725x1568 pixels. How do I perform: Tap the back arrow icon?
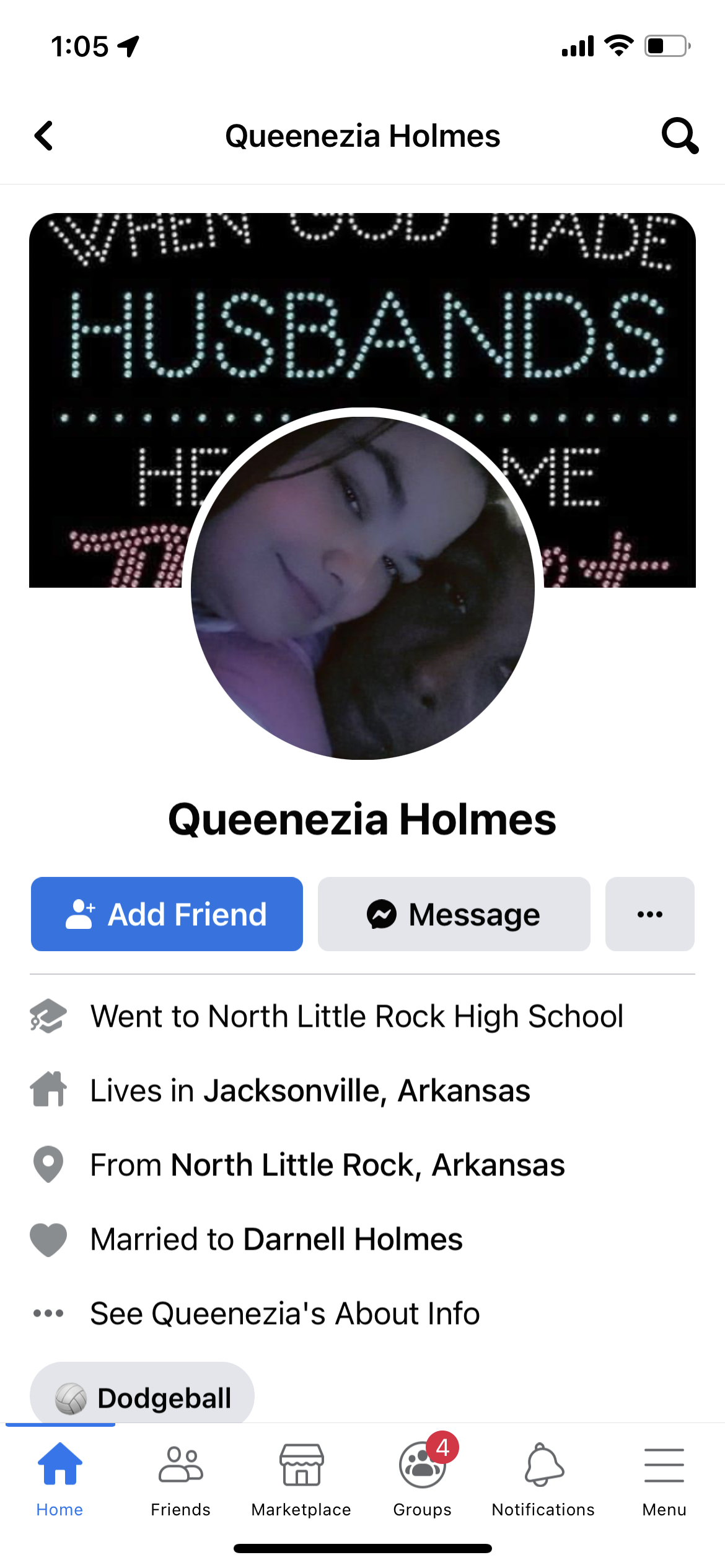tap(43, 136)
